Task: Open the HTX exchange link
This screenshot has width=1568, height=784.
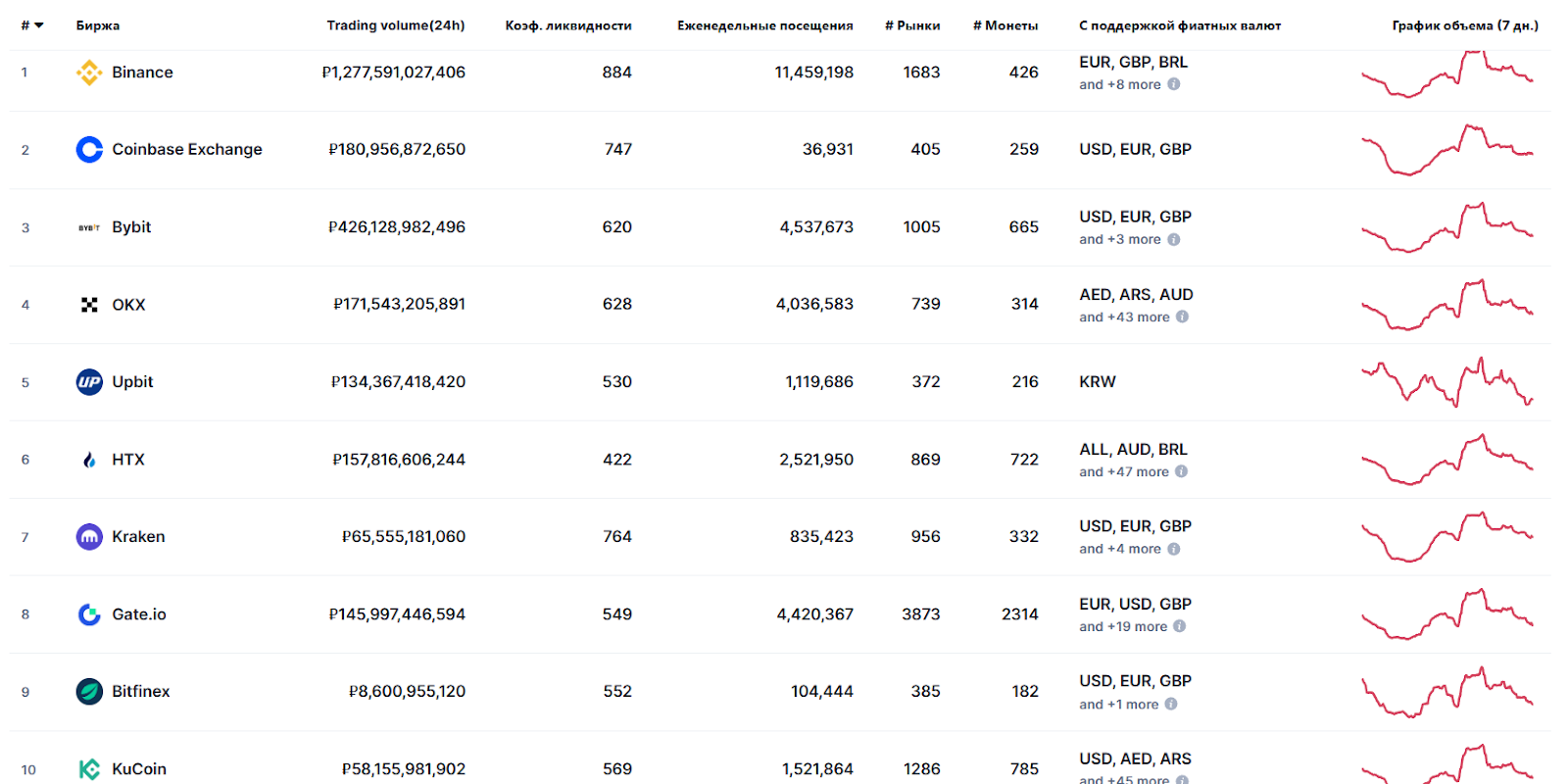Action: click(128, 460)
